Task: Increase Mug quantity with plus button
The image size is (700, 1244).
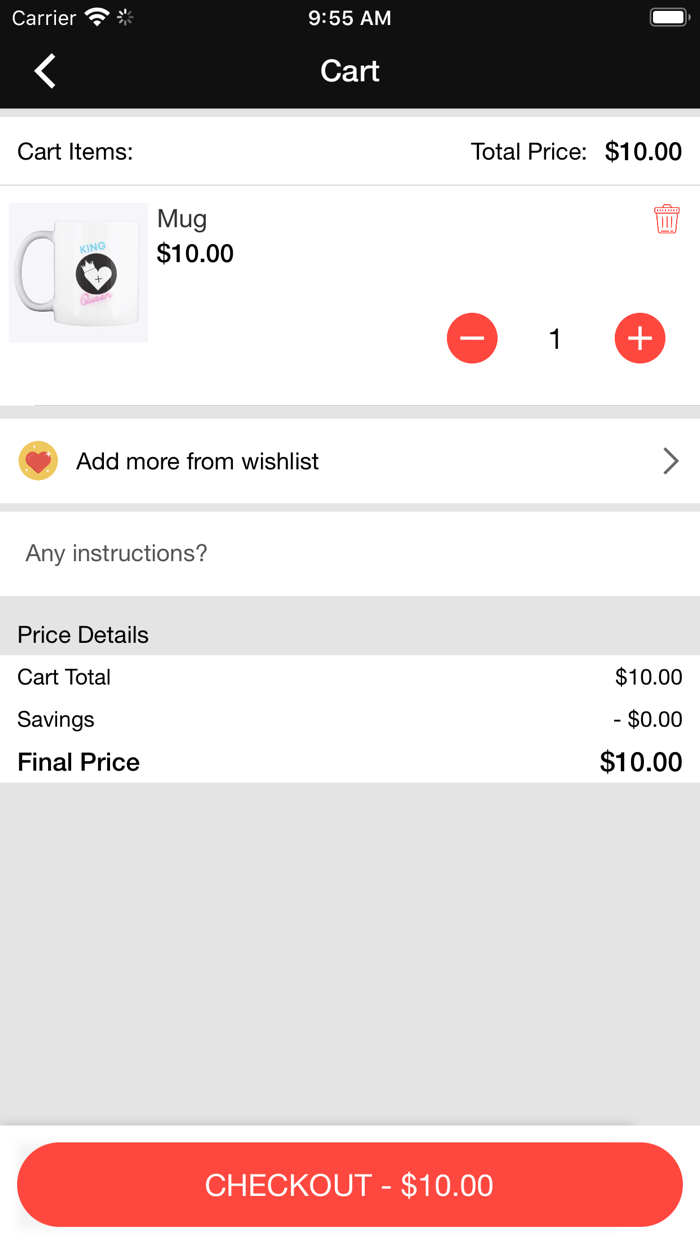Action: pos(640,338)
